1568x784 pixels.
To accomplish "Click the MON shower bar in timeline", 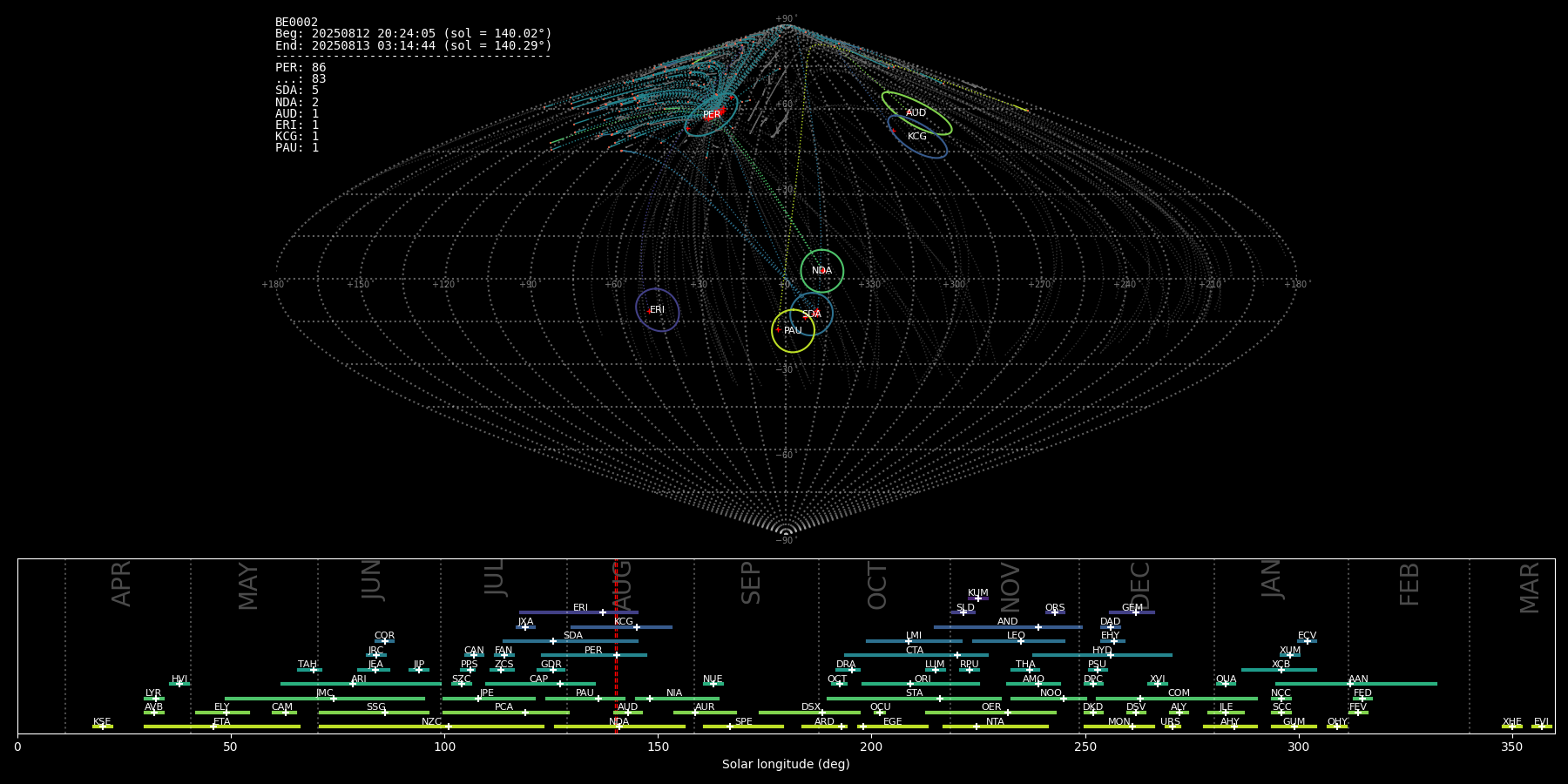I will [1119, 727].
